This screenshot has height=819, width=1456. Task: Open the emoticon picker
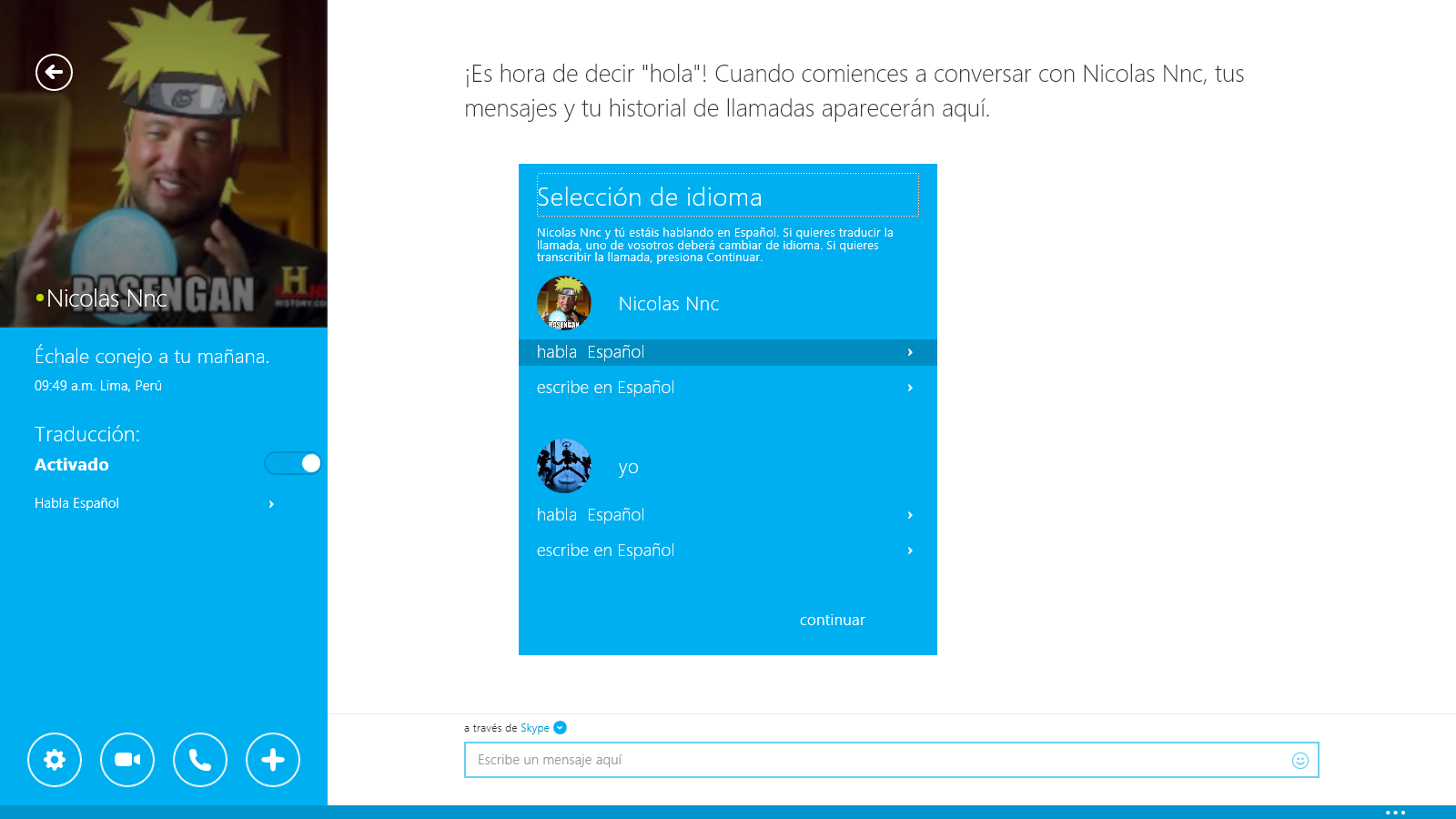click(x=1300, y=760)
